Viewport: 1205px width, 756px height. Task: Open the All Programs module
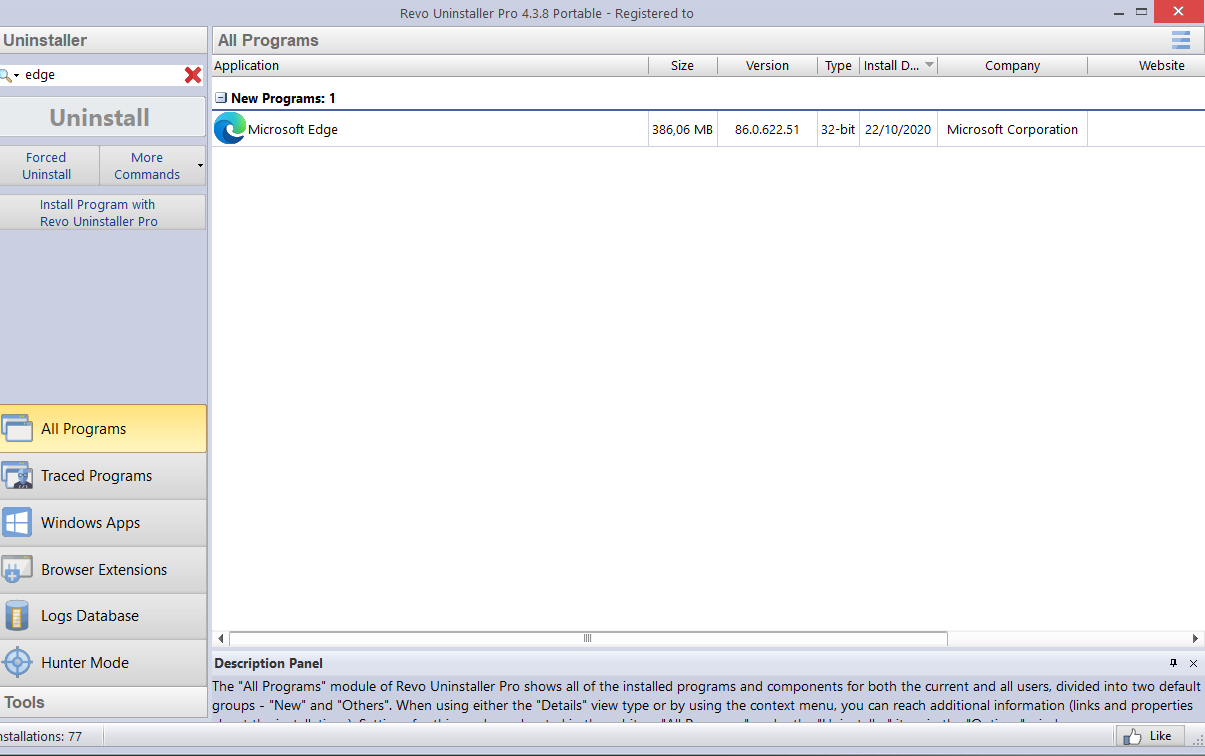[x=103, y=429]
